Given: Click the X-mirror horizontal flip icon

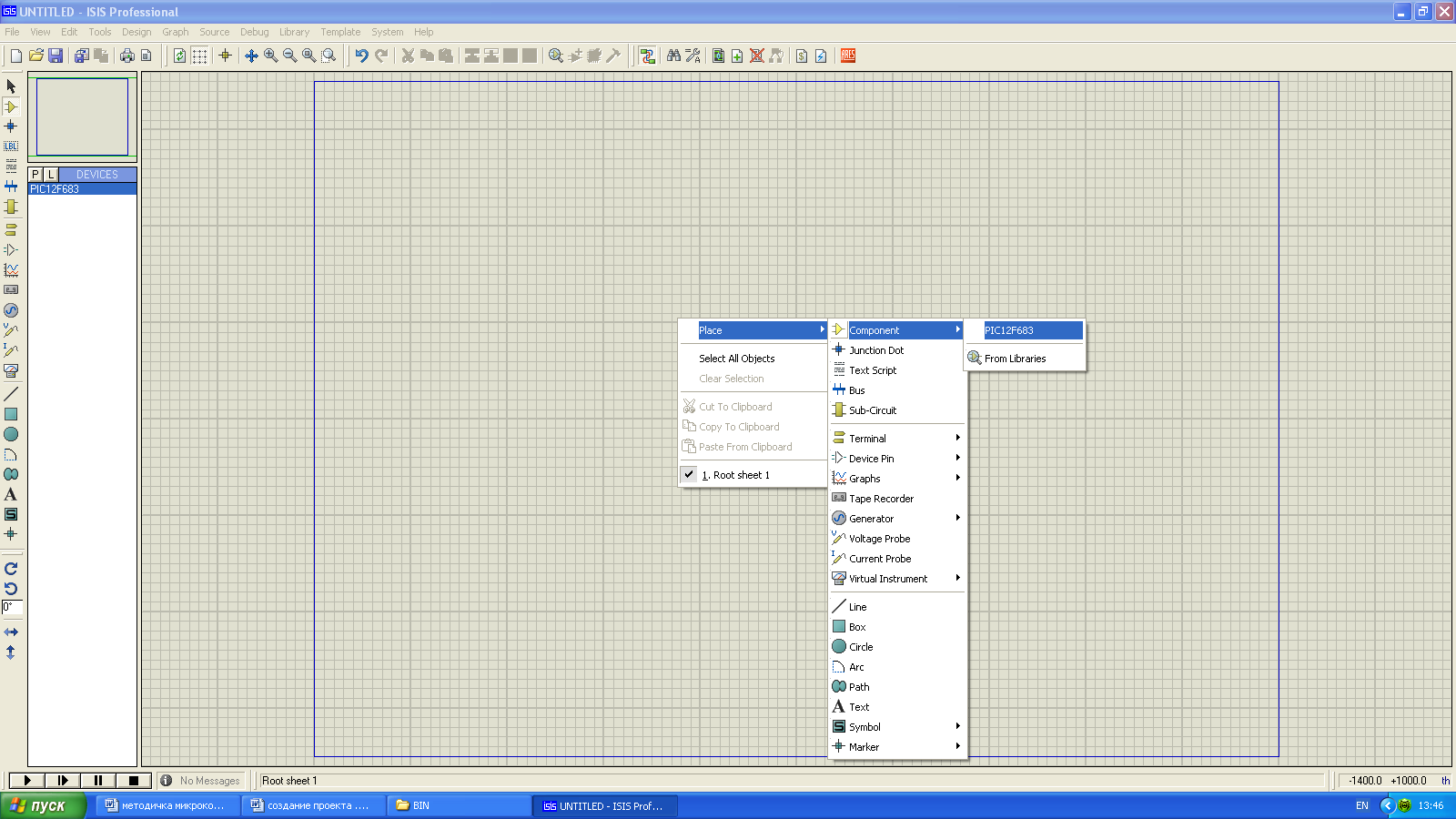Looking at the screenshot, I should point(11,632).
